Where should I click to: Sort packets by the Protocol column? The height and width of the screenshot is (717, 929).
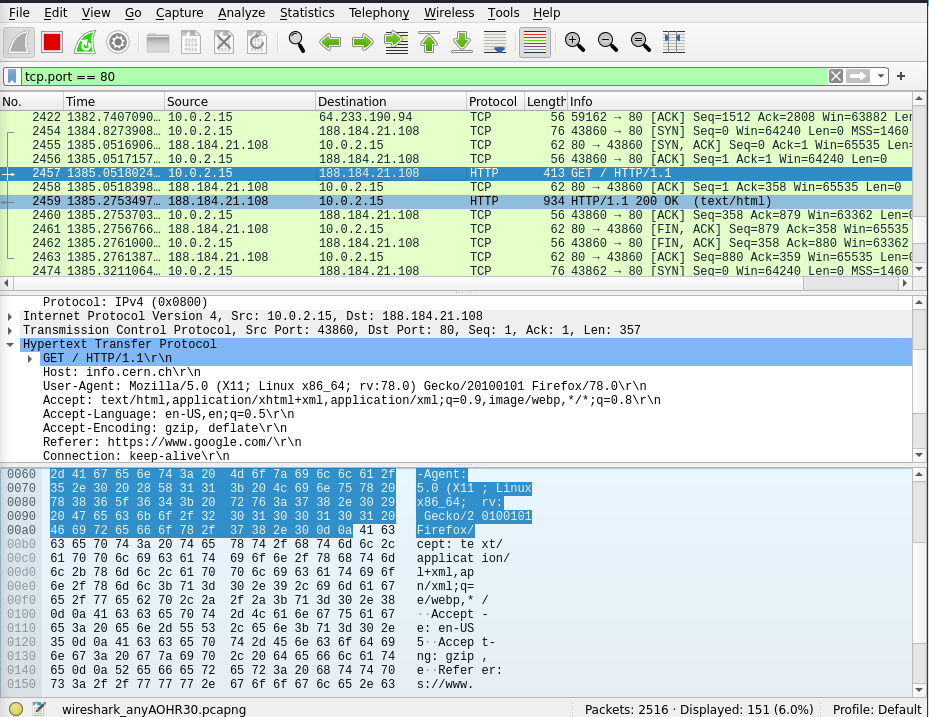[x=494, y=101]
